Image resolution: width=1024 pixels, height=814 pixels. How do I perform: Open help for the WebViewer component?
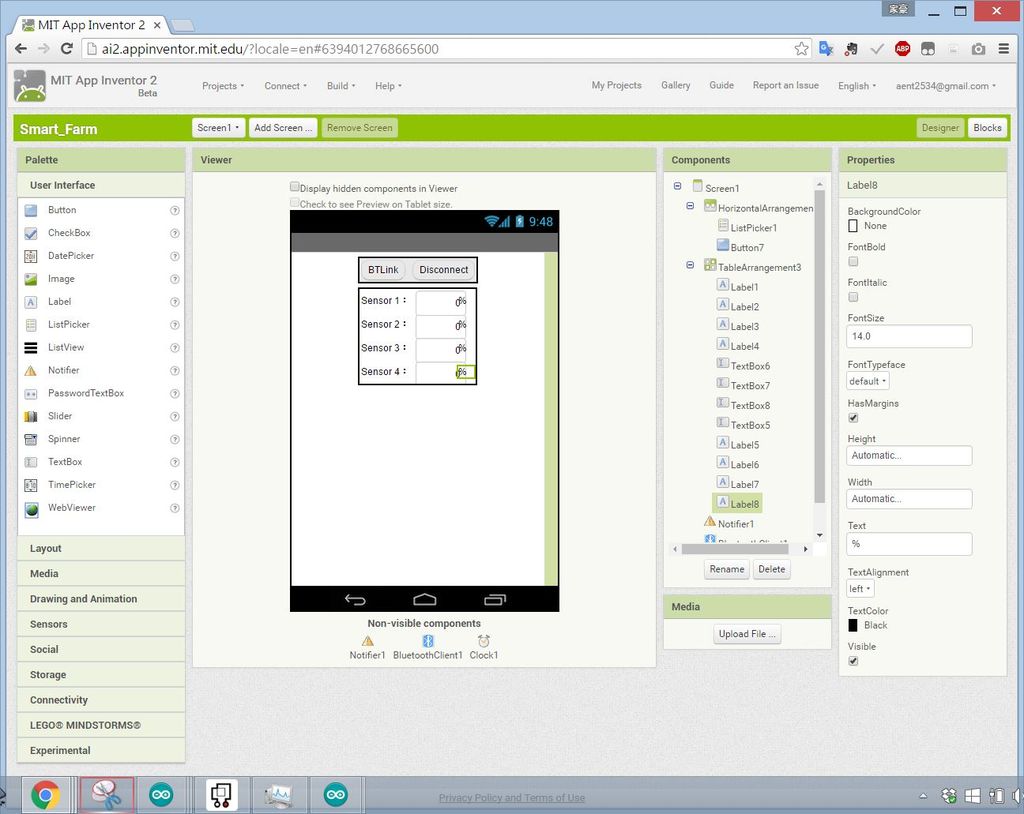click(174, 508)
